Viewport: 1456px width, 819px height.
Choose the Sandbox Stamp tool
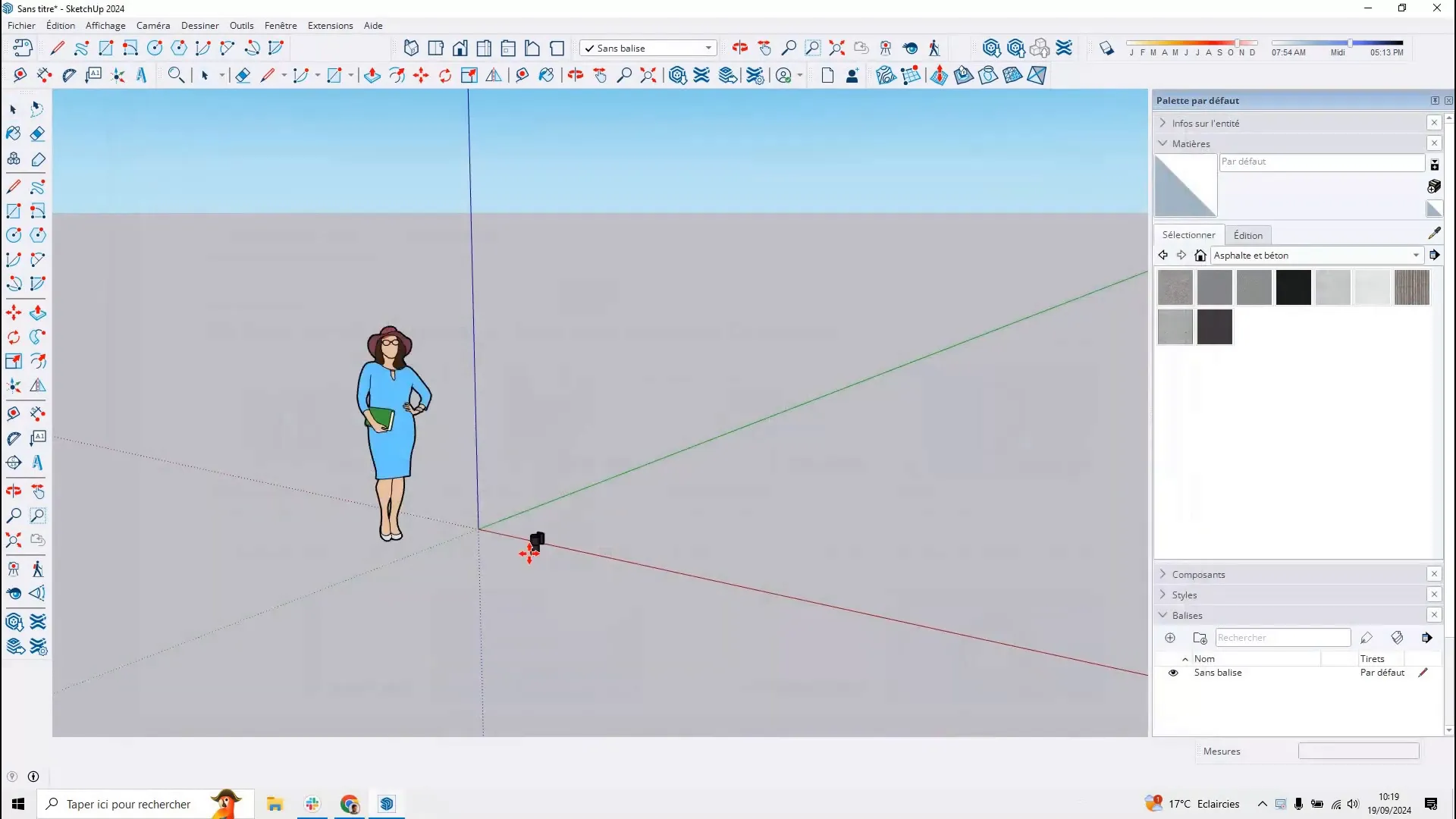click(x=963, y=75)
